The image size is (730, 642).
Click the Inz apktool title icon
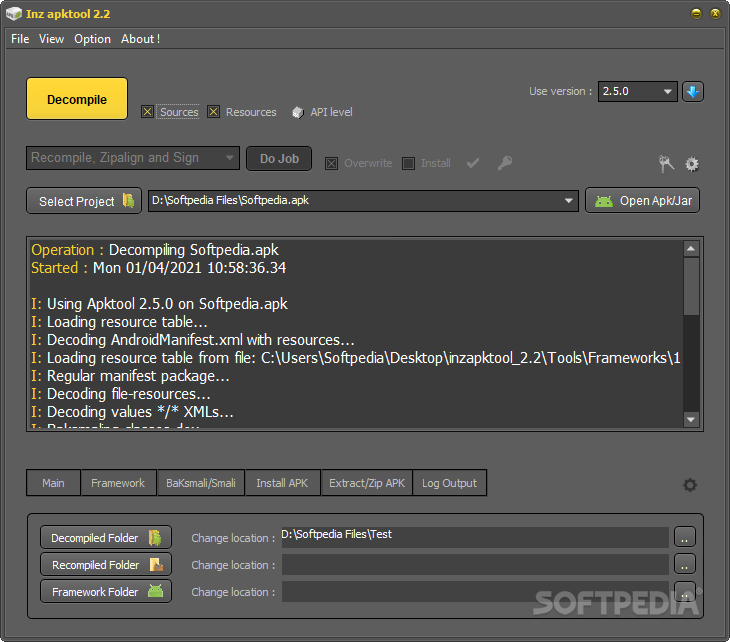click(x=14, y=14)
